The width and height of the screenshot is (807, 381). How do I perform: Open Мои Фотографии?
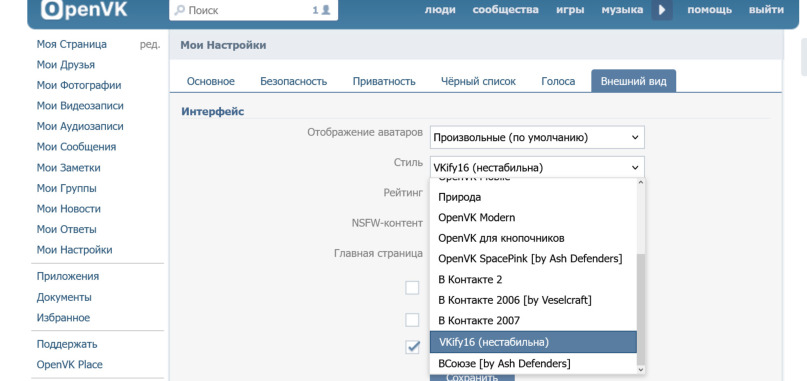79,85
